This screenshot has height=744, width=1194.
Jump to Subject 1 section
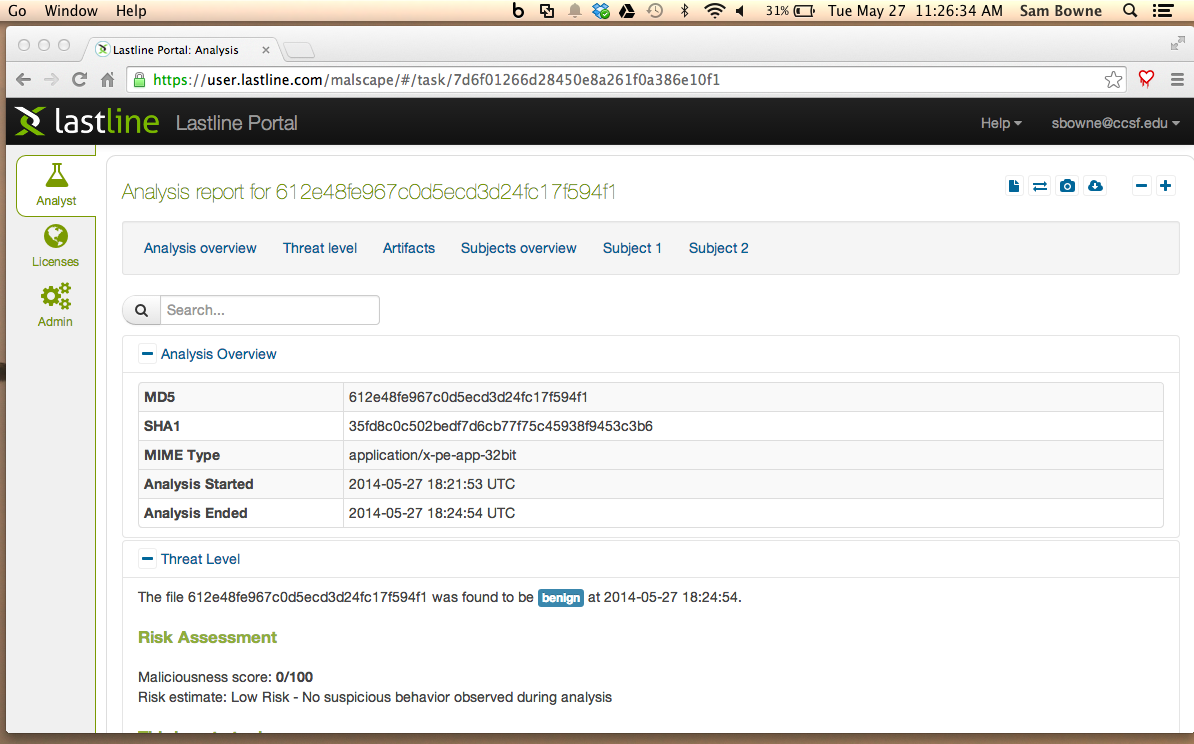[x=632, y=248]
